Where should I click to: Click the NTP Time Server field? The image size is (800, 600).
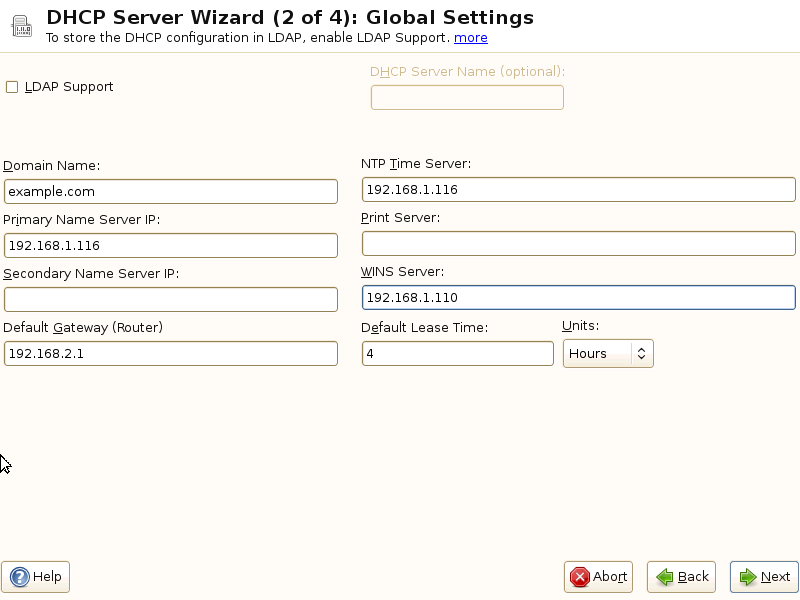tap(579, 190)
